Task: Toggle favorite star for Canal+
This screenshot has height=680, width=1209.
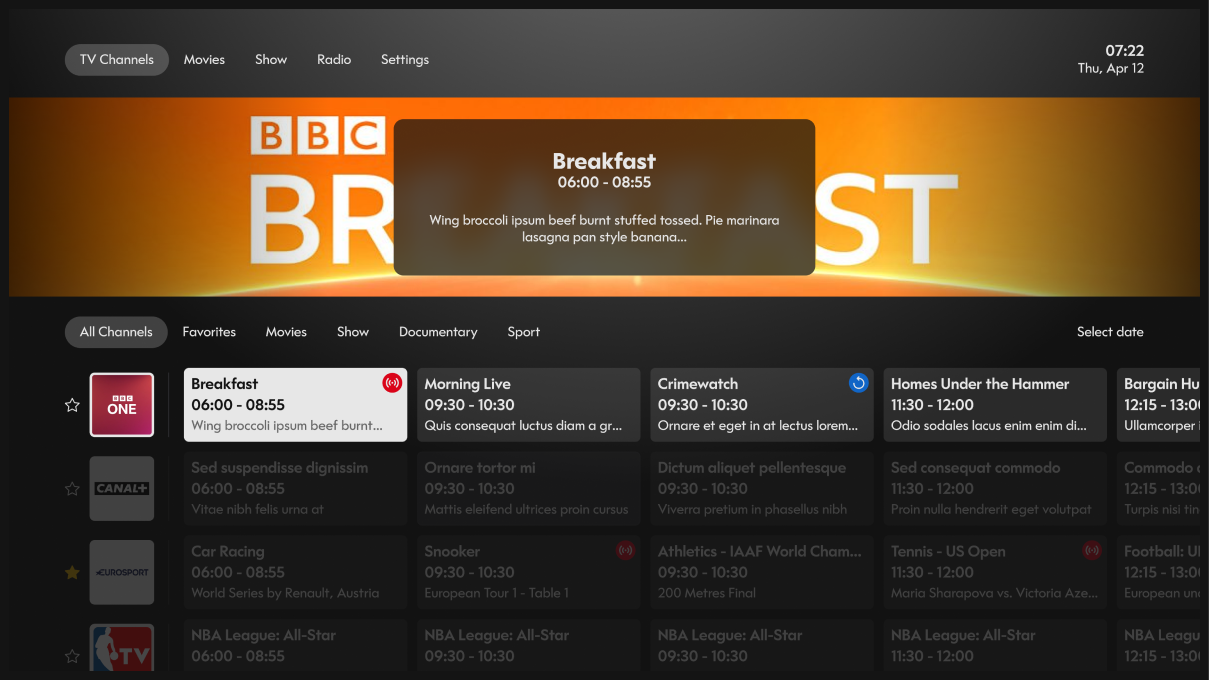Action: [72, 489]
